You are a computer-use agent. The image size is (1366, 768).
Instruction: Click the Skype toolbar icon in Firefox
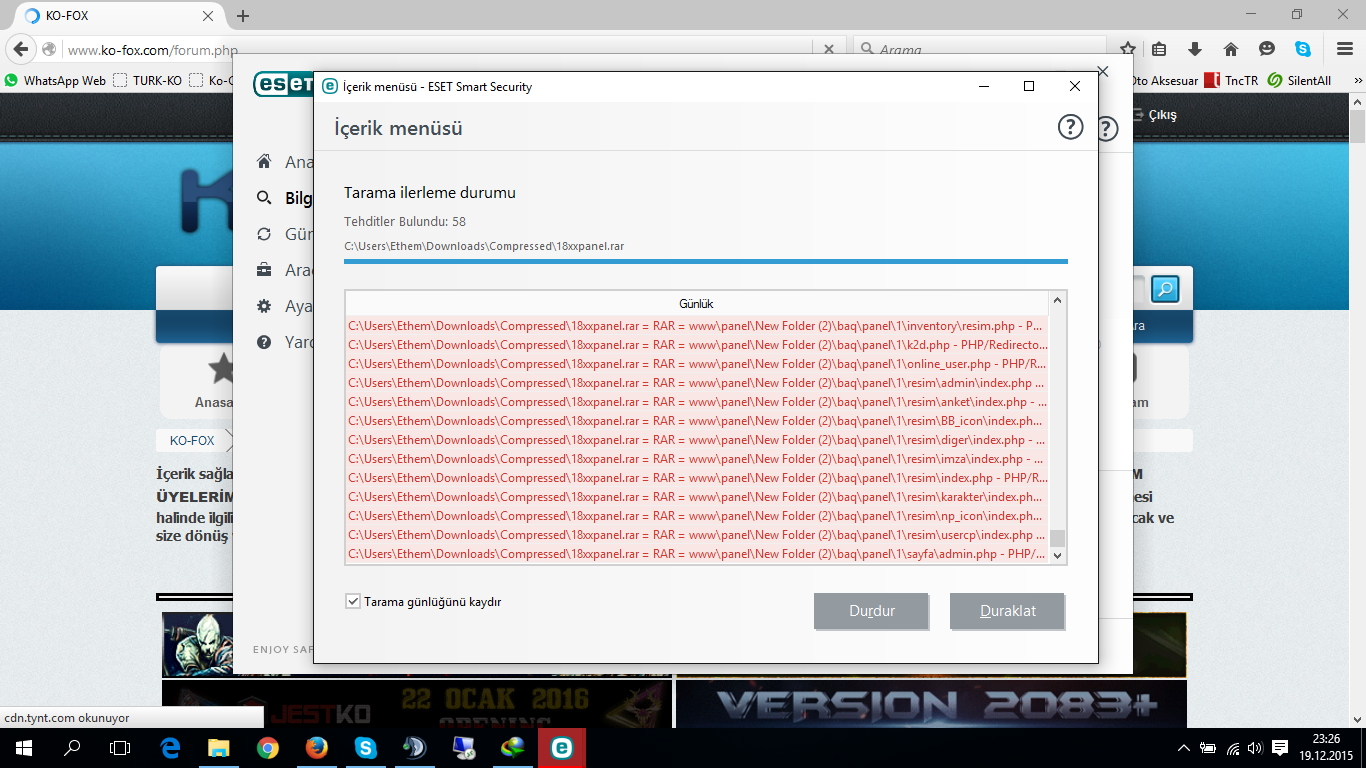(x=1302, y=49)
